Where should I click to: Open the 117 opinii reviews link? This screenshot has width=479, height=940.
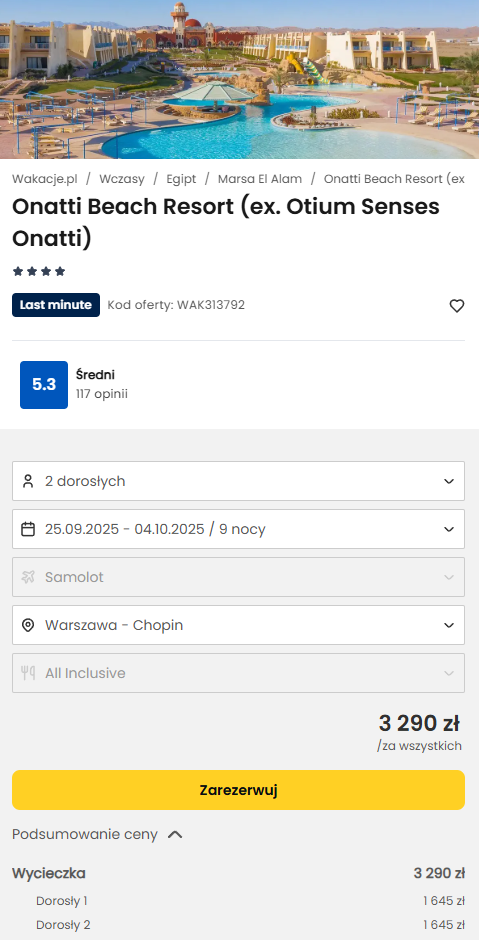(101, 394)
